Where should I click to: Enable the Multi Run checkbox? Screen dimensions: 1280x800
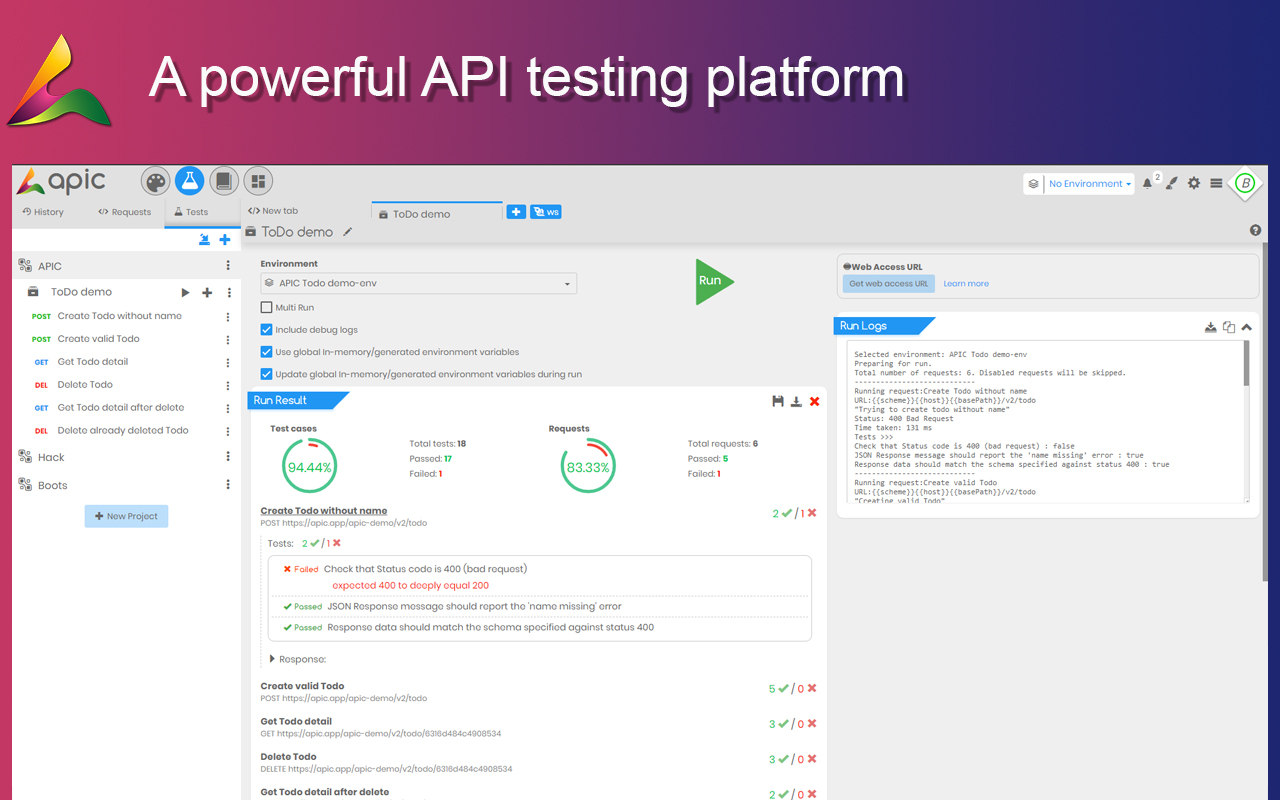(x=266, y=308)
